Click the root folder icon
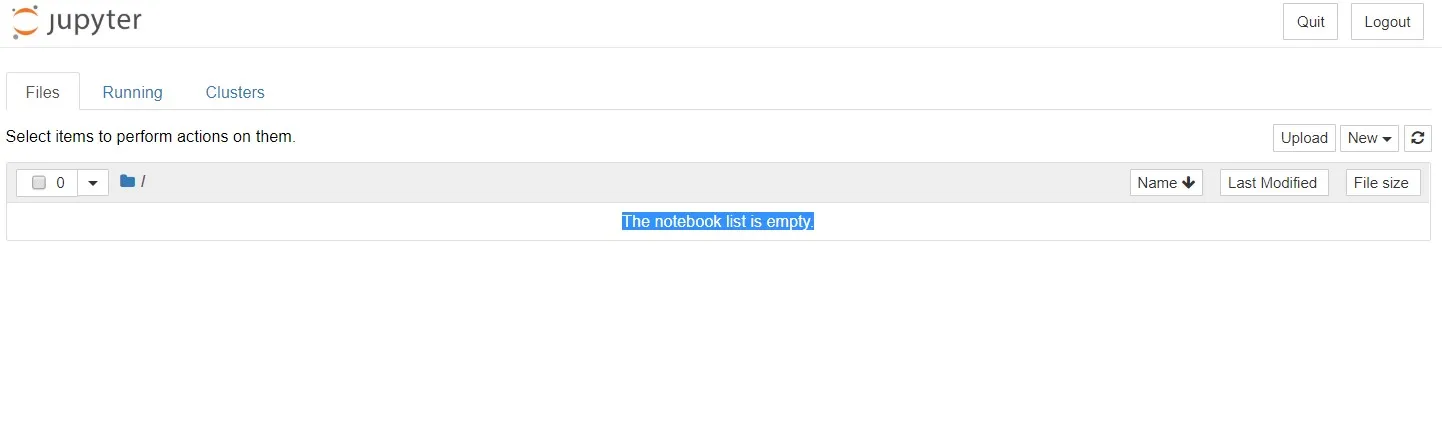Screen dimensions: 1442x437 click(x=127, y=181)
